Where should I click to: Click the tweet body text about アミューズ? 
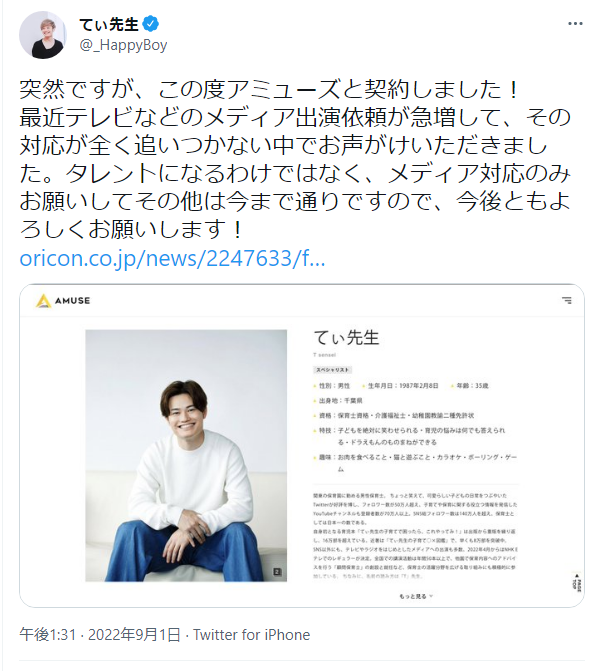click(x=295, y=159)
